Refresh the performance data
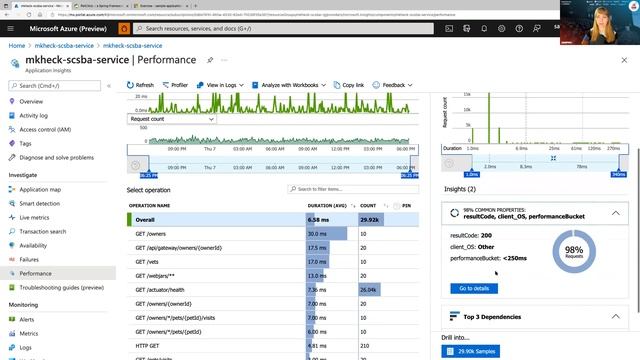 (140, 85)
